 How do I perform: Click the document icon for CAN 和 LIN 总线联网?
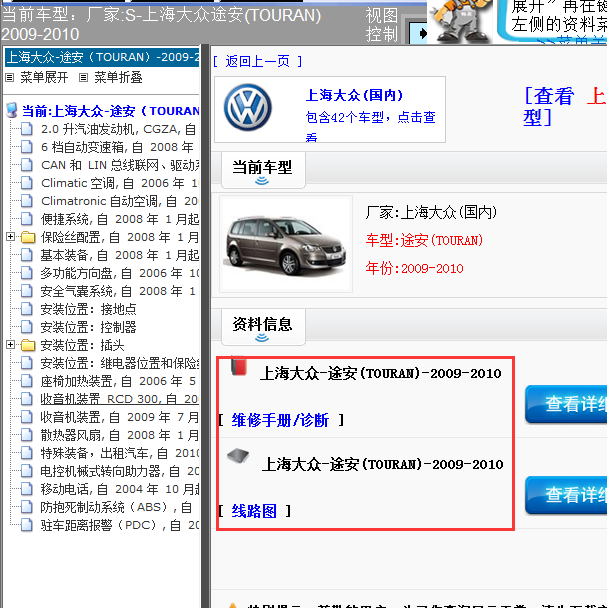(x=26, y=165)
